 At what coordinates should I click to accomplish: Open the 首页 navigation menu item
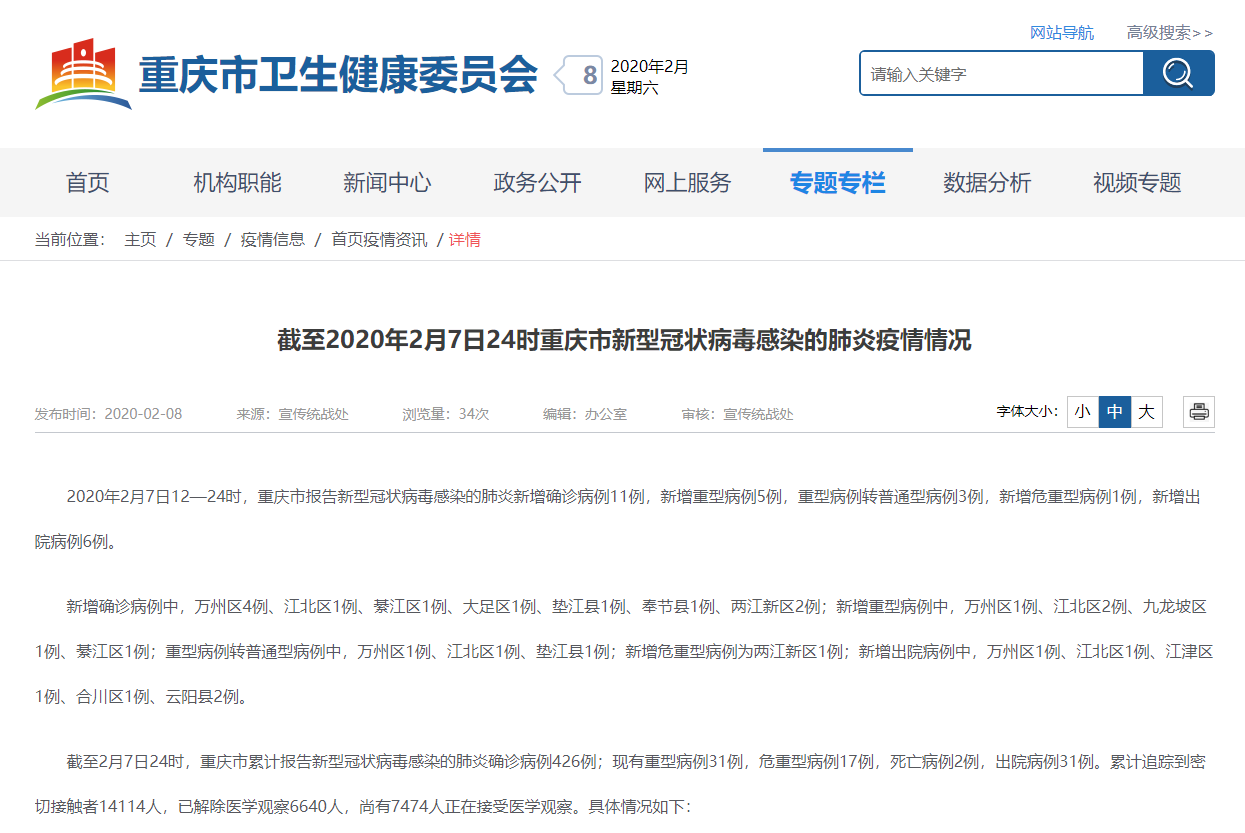88,183
